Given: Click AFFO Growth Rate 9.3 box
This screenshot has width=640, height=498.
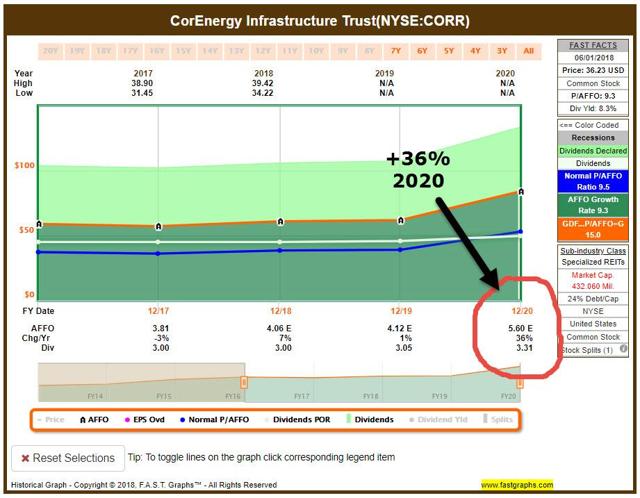Looking at the screenshot, I should pyautogui.click(x=593, y=205).
